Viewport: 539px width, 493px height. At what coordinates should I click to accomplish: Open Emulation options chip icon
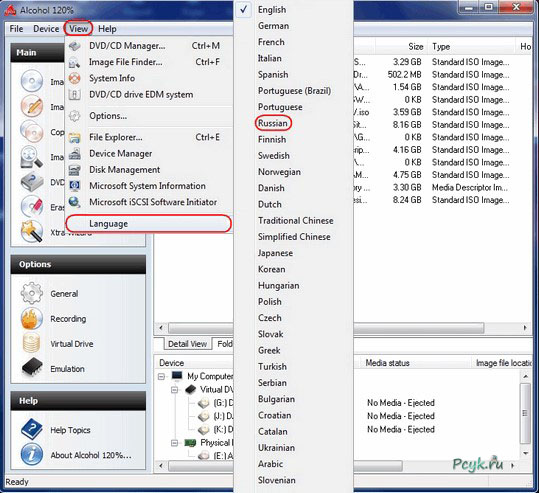pyautogui.click(x=32, y=368)
